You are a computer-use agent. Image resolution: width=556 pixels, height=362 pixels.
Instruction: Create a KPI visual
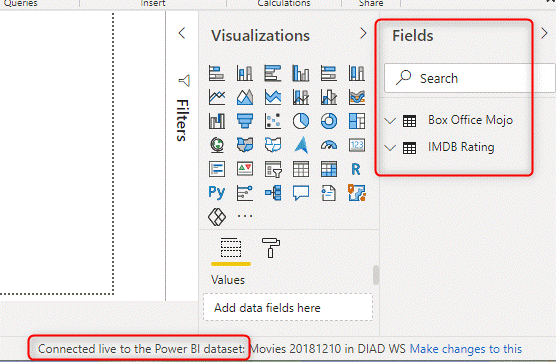point(245,169)
